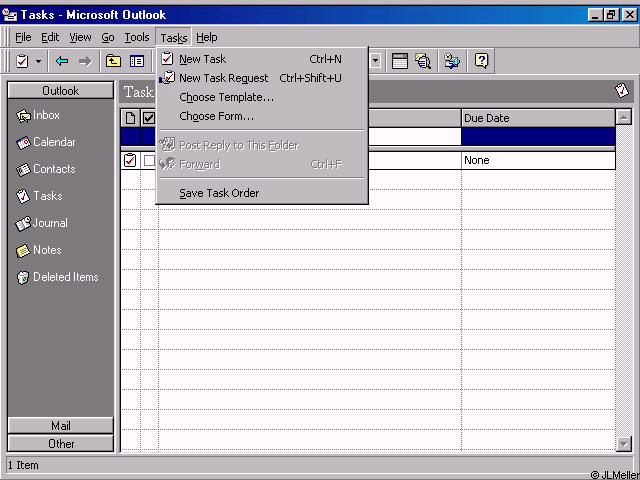Open Tasks shortcut in the Outlook bar
The width and height of the screenshot is (640, 480).
[x=39, y=196]
